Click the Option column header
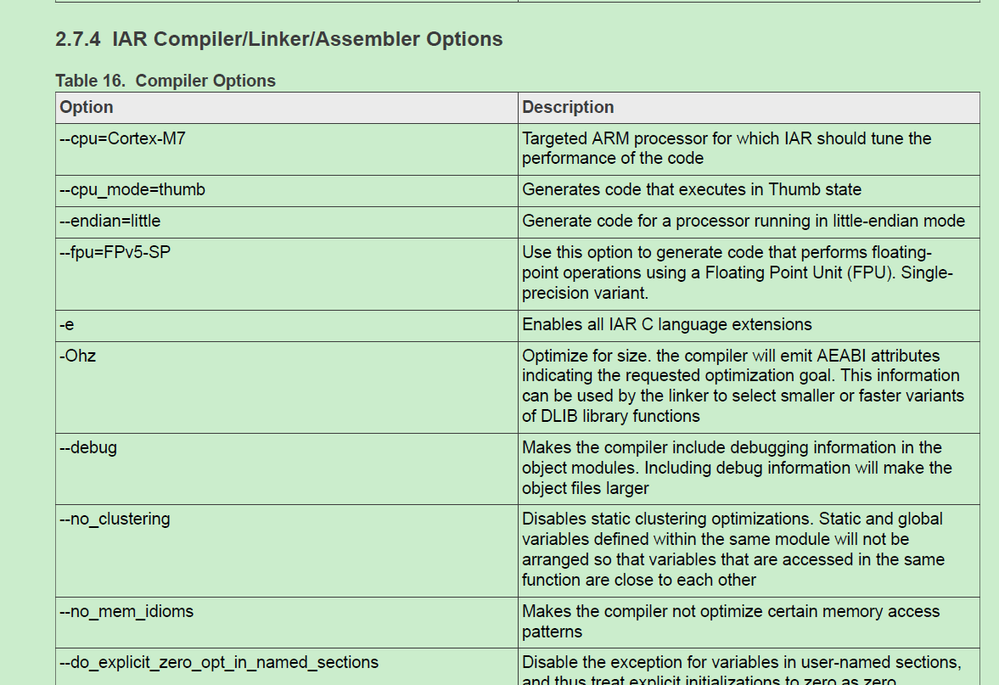The width and height of the screenshot is (999, 685). coord(87,107)
